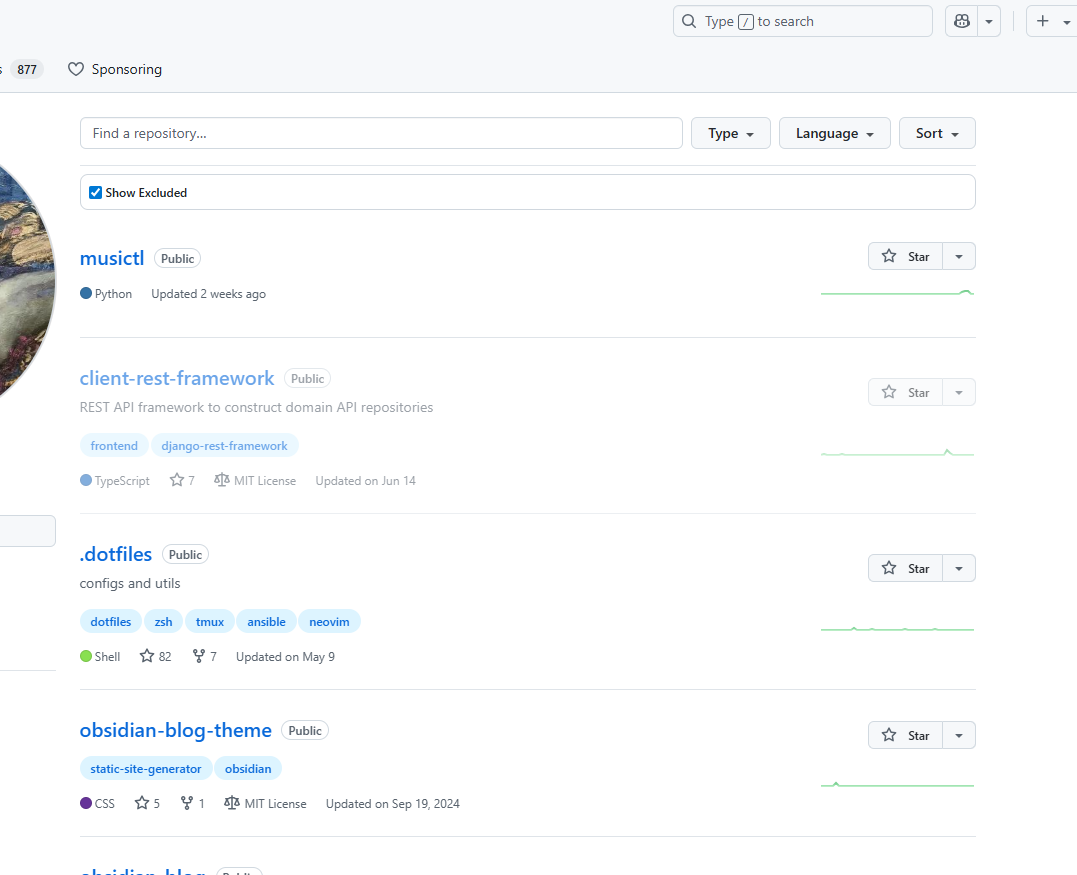Screen dimensions: 1077x875
Task: Click the MIT License scale icon for client-rest-framework
Action: (x=221, y=479)
